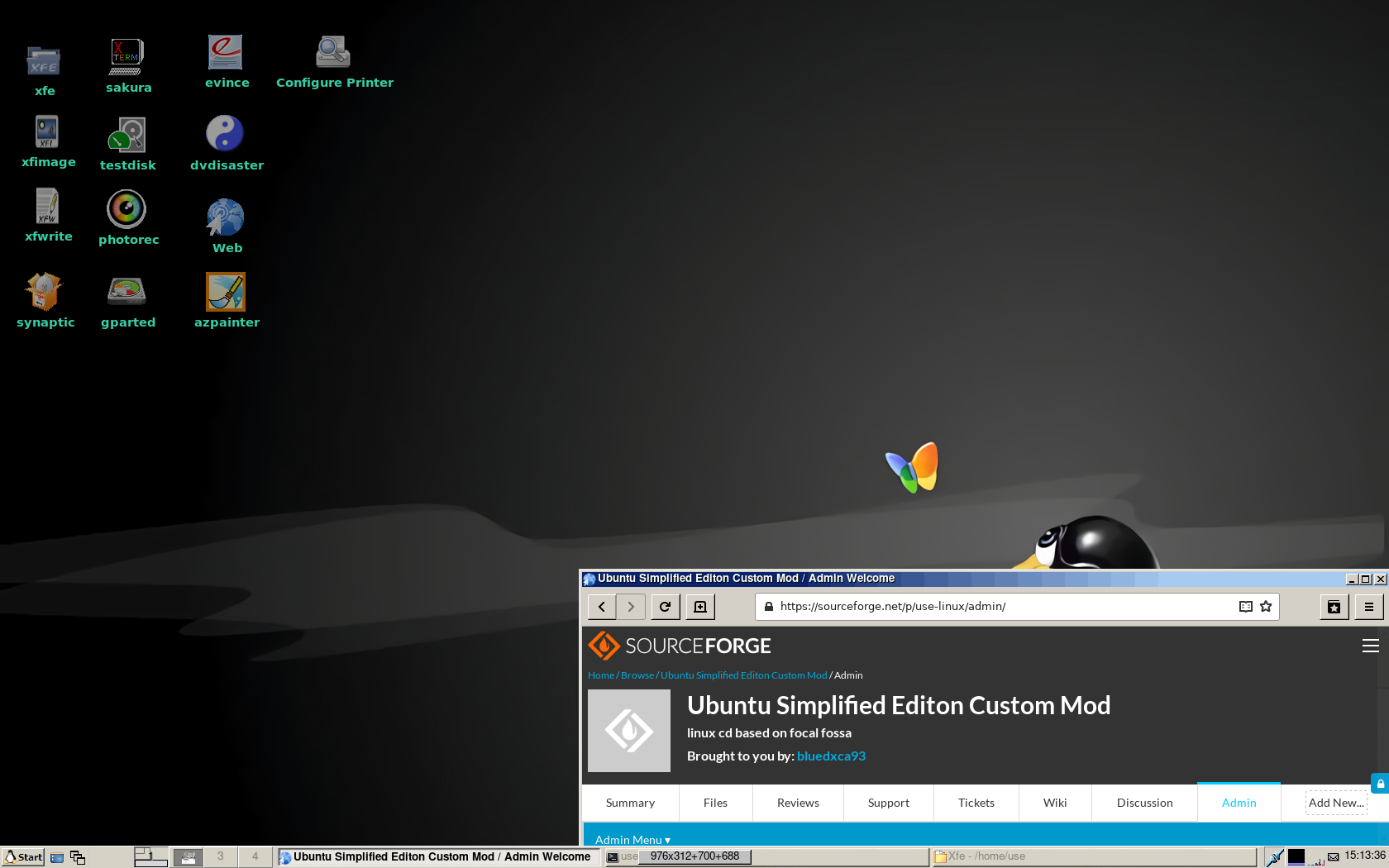Open the browser hamburger menu

(x=1369, y=607)
